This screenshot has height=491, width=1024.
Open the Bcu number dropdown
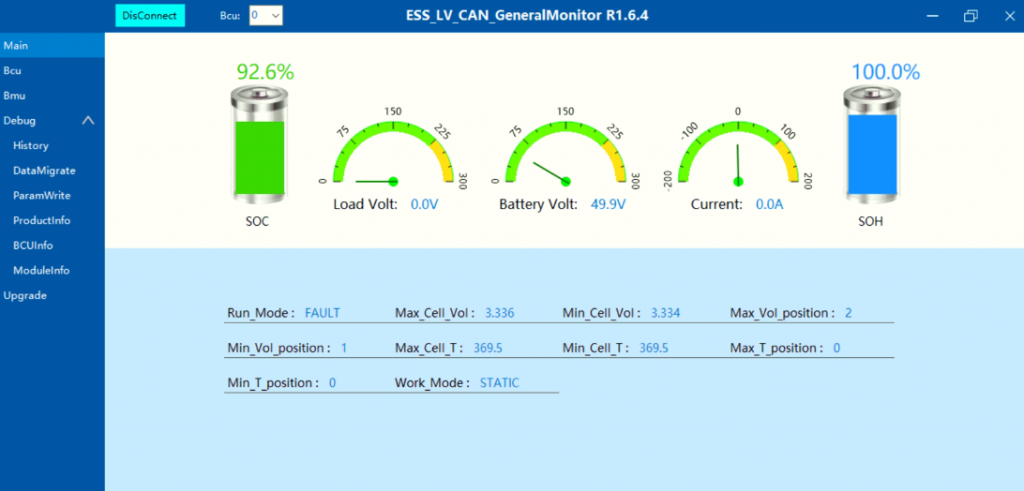coord(266,15)
